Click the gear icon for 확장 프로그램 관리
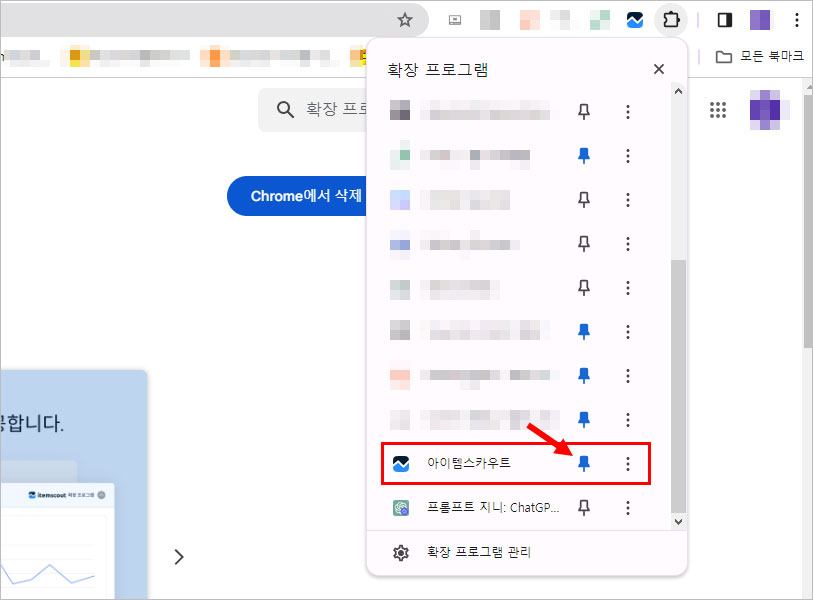The height and width of the screenshot is (600, 813). [x=401, y=552]
